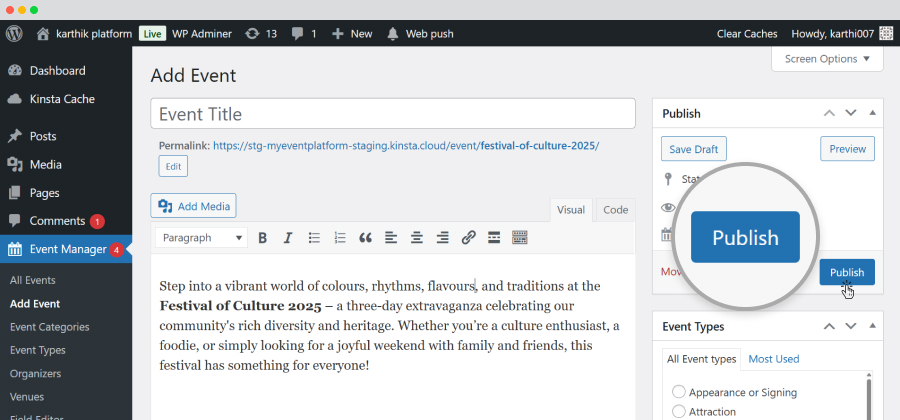Image resolution: width=900 pixels, height=420 pixels.
Task: Open Event Categories submenu
Action: (x=49, y=327)
